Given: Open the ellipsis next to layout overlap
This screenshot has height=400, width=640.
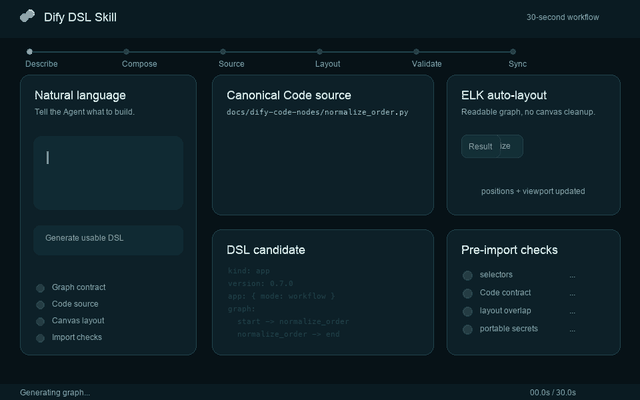Looking at the screenshot, I should pos(572,312).
